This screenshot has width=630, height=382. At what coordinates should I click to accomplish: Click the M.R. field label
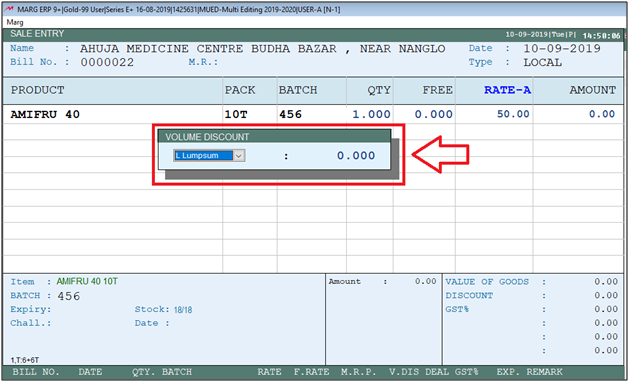[203, 62]
